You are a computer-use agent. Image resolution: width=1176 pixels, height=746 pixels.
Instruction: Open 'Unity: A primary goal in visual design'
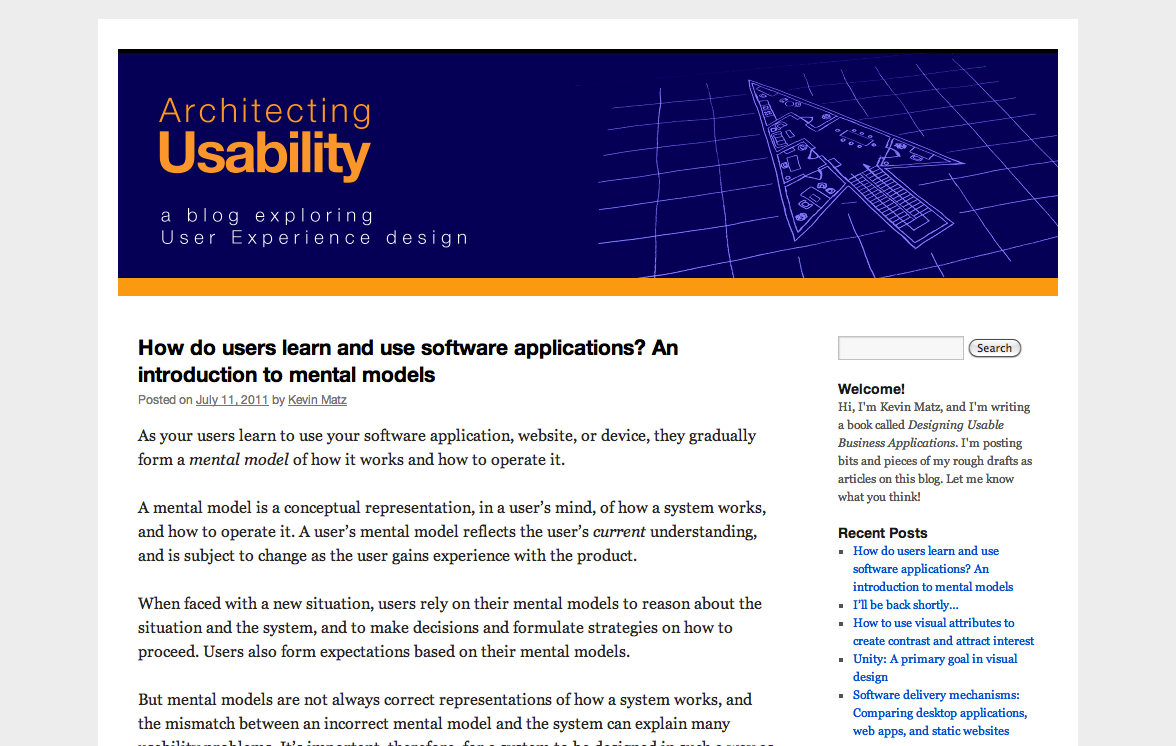[935, 659]
